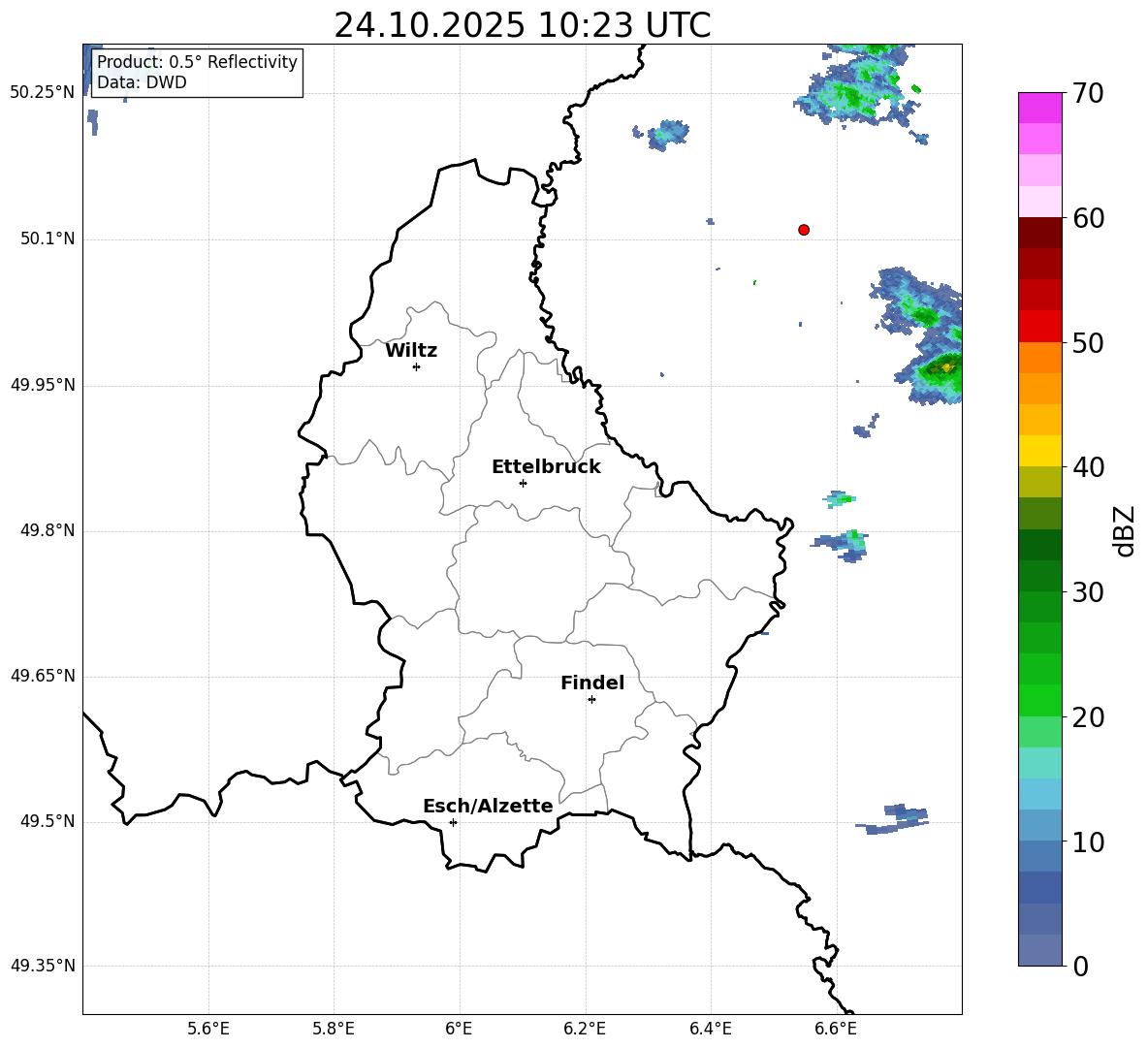The height and width of the screenshot is (1048, 1148).
Task: Click the 6°E longitude label
Action: pyautogui.click(x=459, y=1029)
